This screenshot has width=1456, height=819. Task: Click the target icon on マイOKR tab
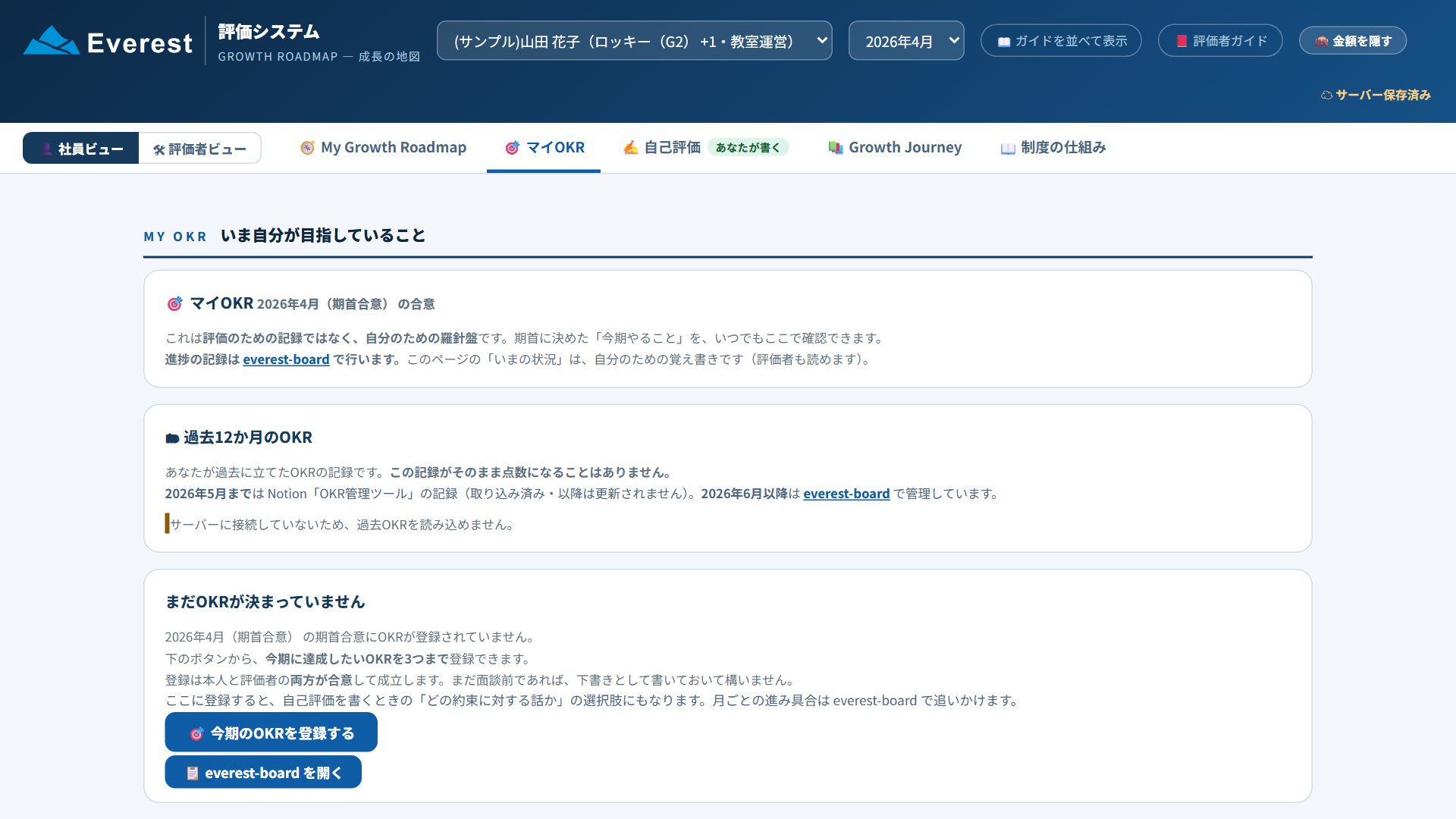513,148
